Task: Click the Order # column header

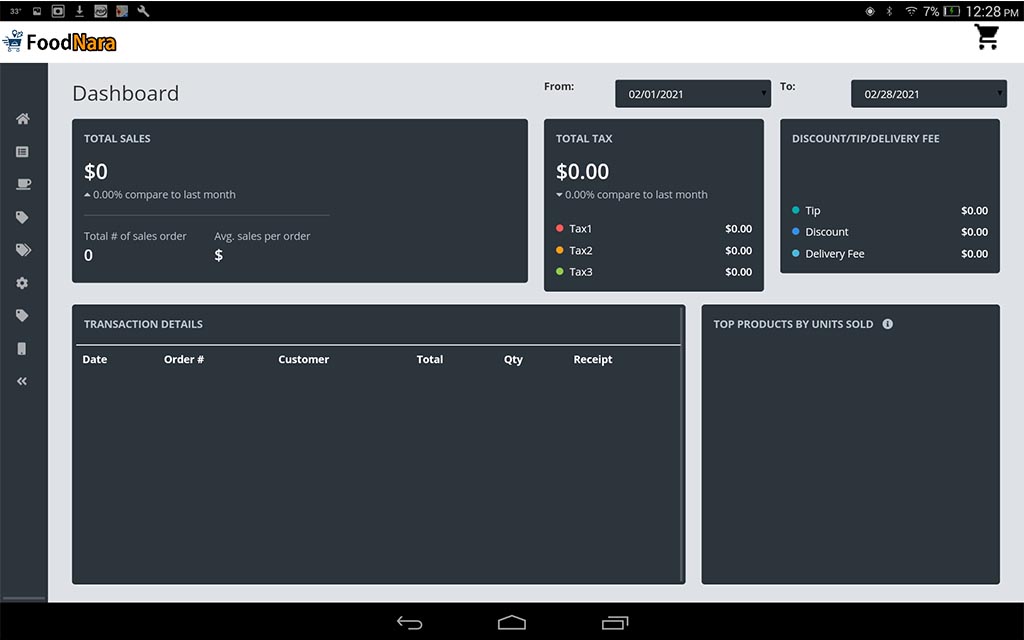Action: click(x=184, y=359)
